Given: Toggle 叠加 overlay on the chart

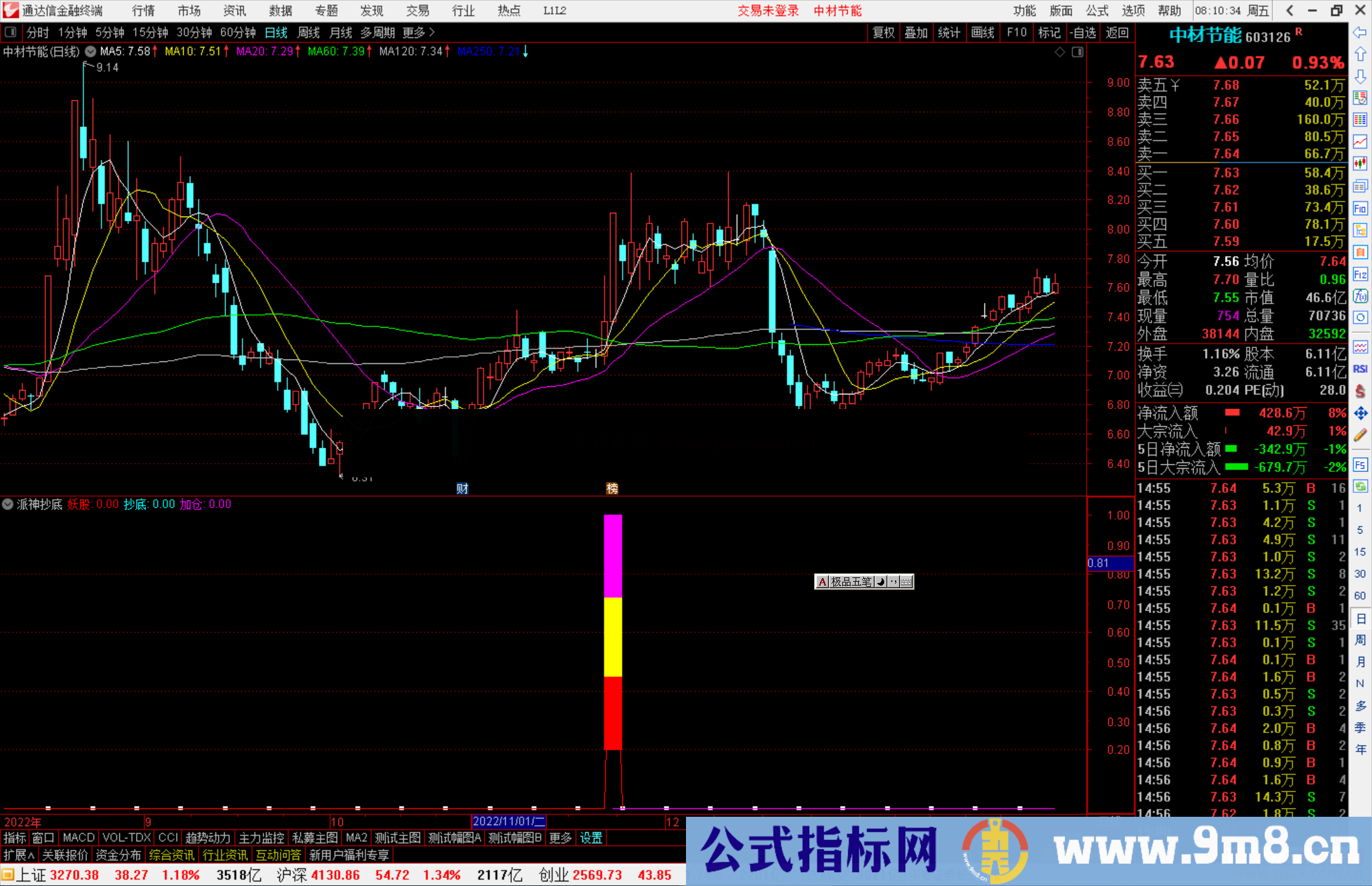Looking at the screenshot, I should click(917, 32).
